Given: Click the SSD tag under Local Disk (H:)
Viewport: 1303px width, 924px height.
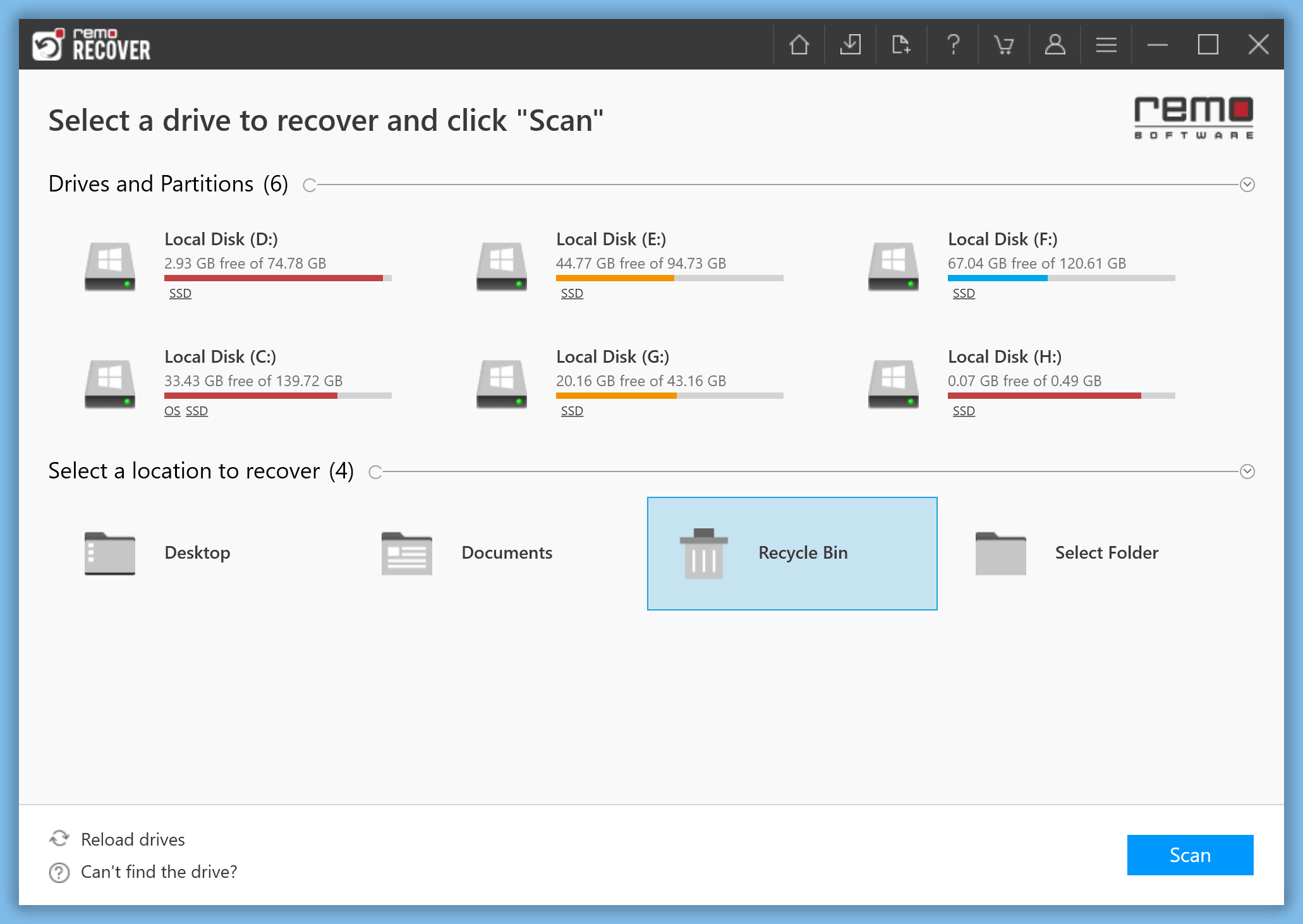Looking at the screenshot, I should click(x=964, y=411).
